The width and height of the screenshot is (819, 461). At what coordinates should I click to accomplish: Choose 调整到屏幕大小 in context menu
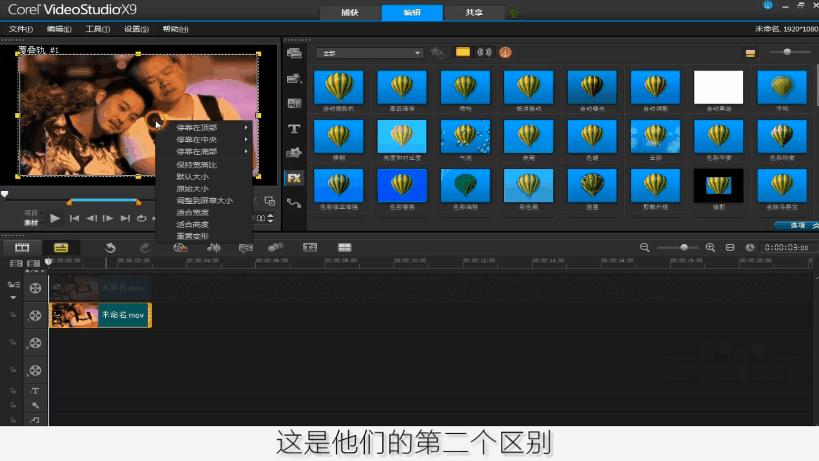(204, 200)
